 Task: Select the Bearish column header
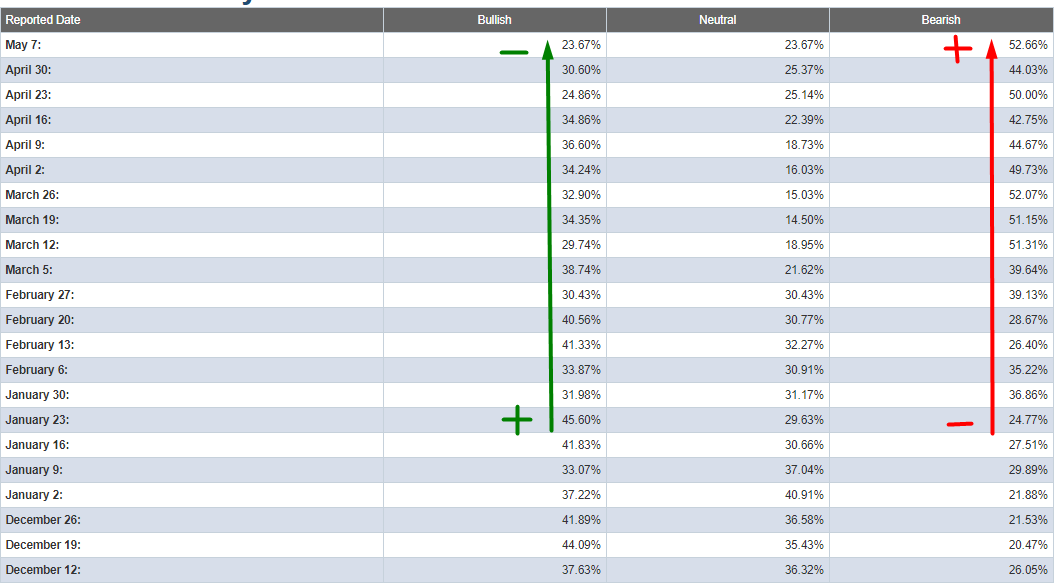[x=940, y=20]
